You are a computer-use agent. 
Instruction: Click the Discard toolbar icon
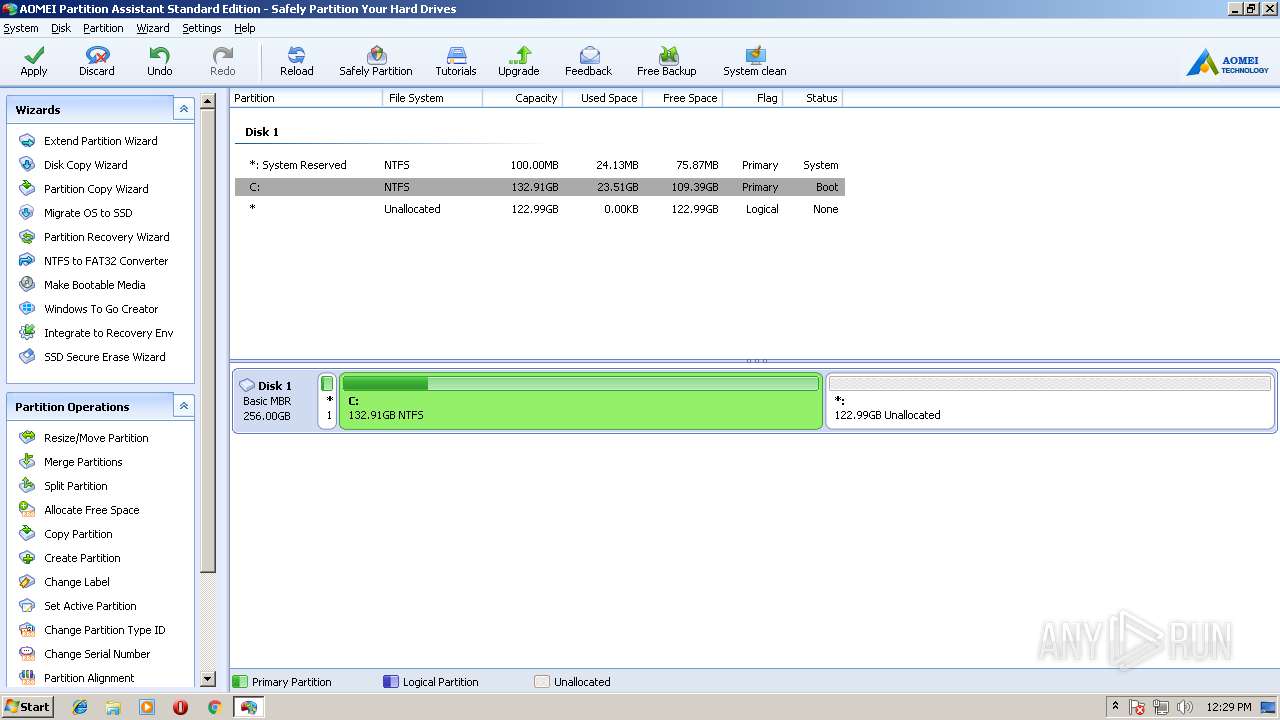click(97, 55)
